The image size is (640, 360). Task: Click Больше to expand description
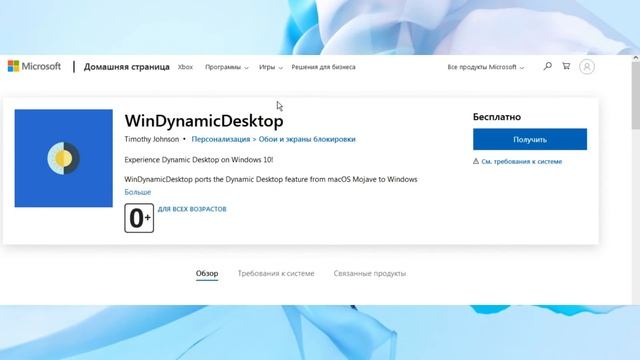tap(138, 192)
